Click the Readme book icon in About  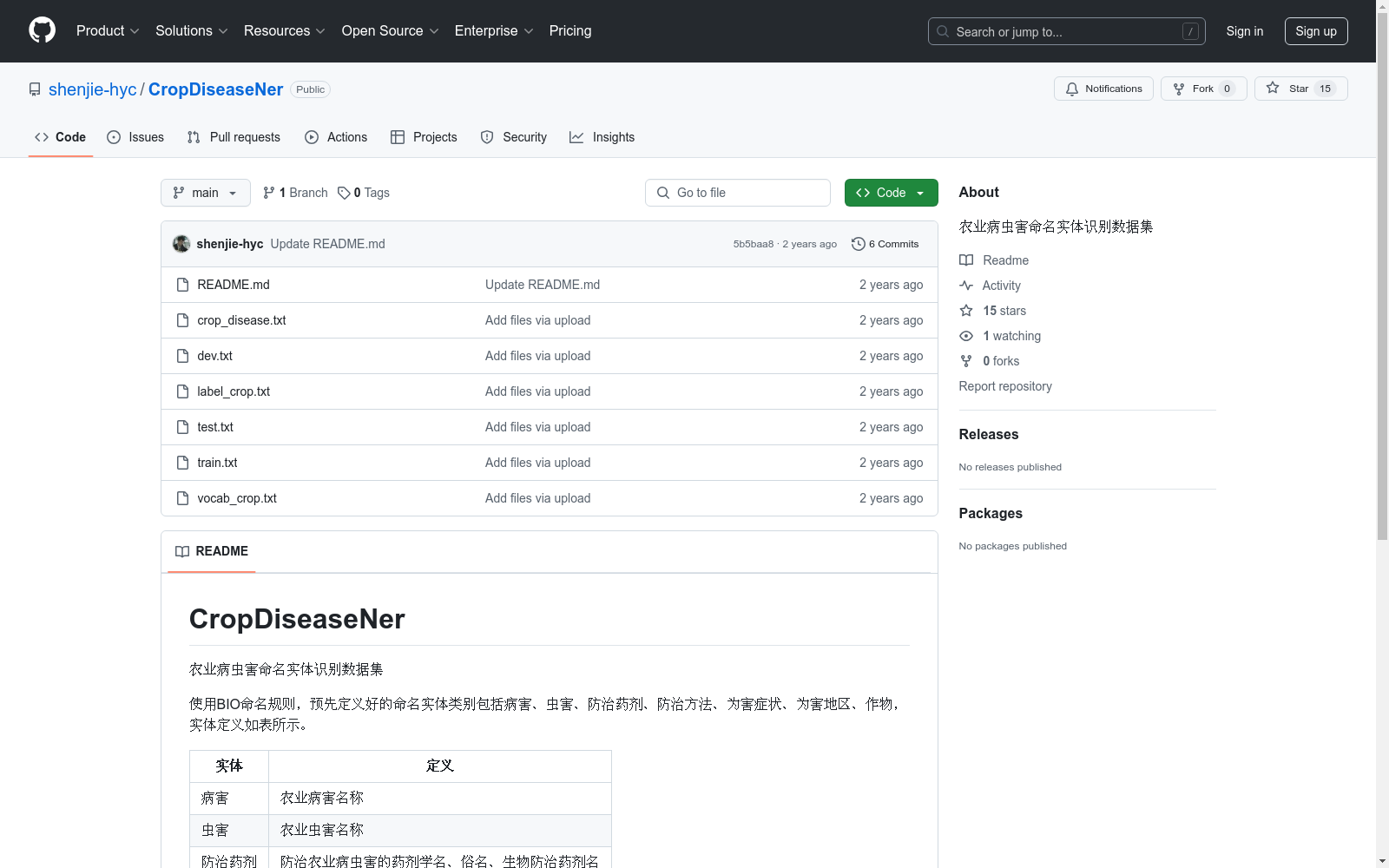pyautogui.click(x=966, y=260)
